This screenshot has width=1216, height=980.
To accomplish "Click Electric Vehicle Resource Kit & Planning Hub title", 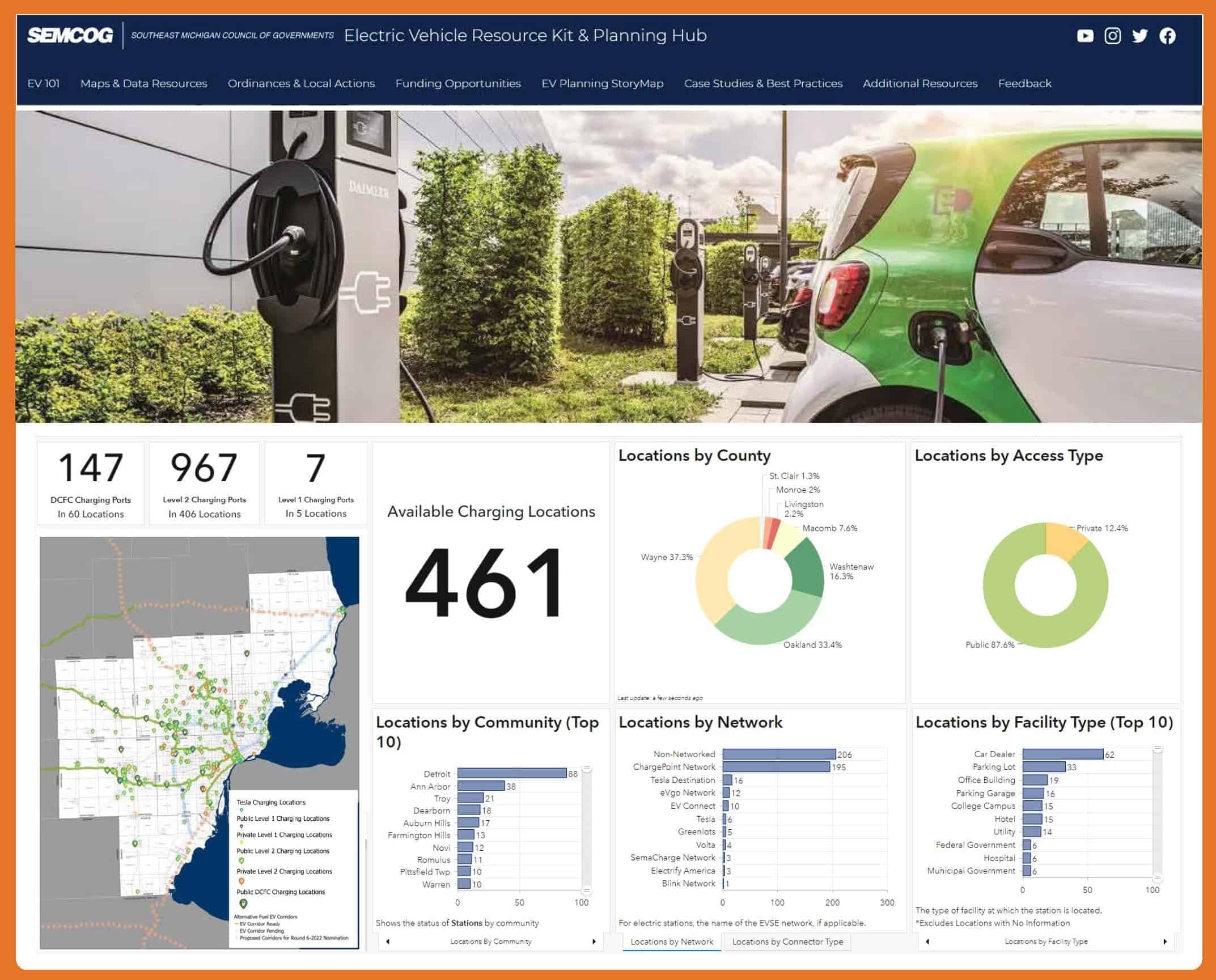I will pos(525,35).
